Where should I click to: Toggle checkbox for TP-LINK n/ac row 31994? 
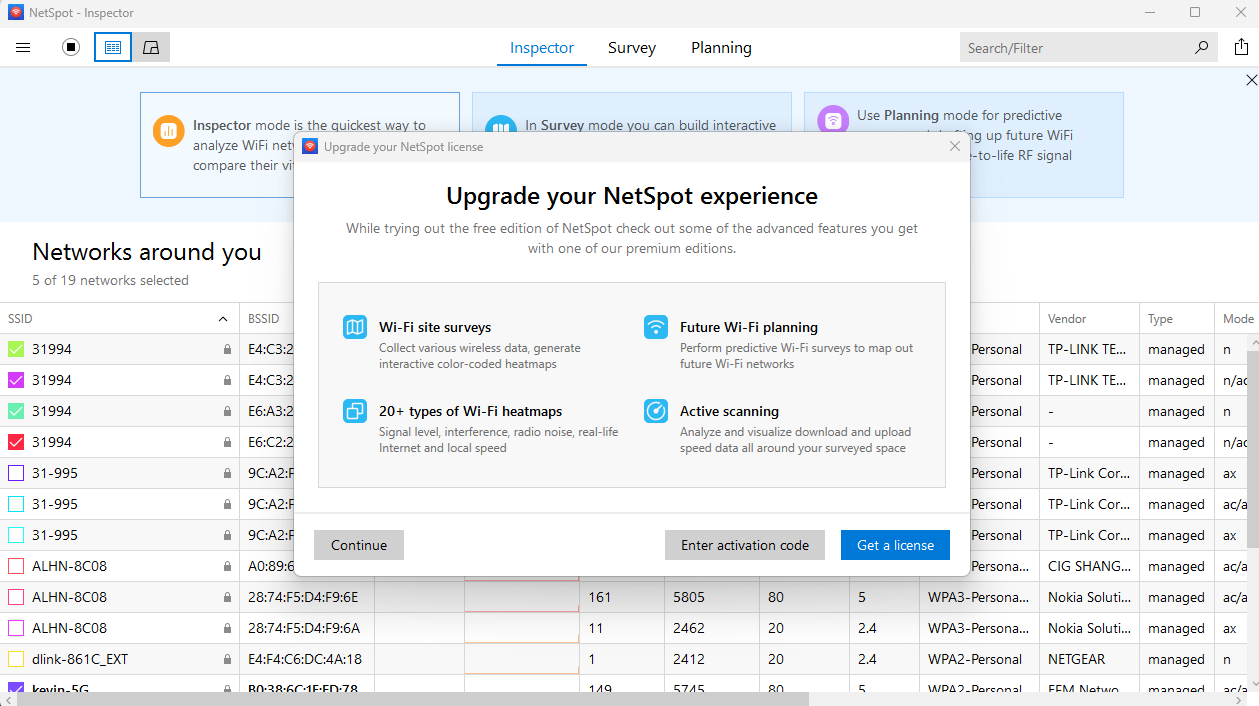pyautogui.click(x=16, y=381)
